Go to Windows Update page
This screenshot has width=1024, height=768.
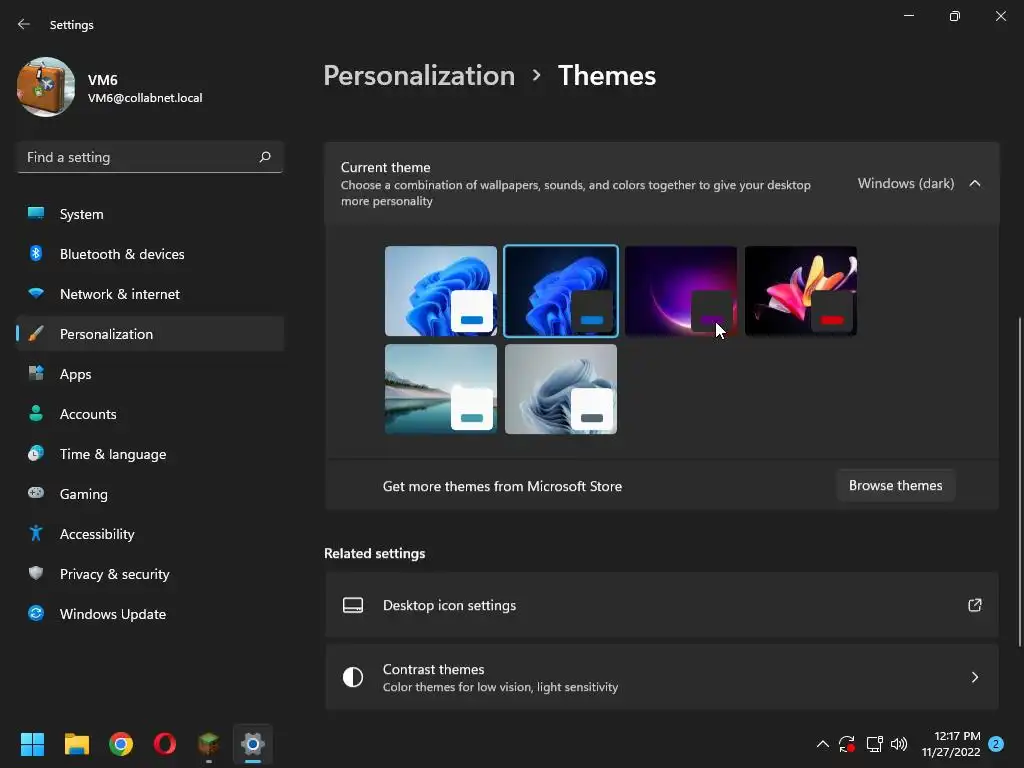(150, 614)
